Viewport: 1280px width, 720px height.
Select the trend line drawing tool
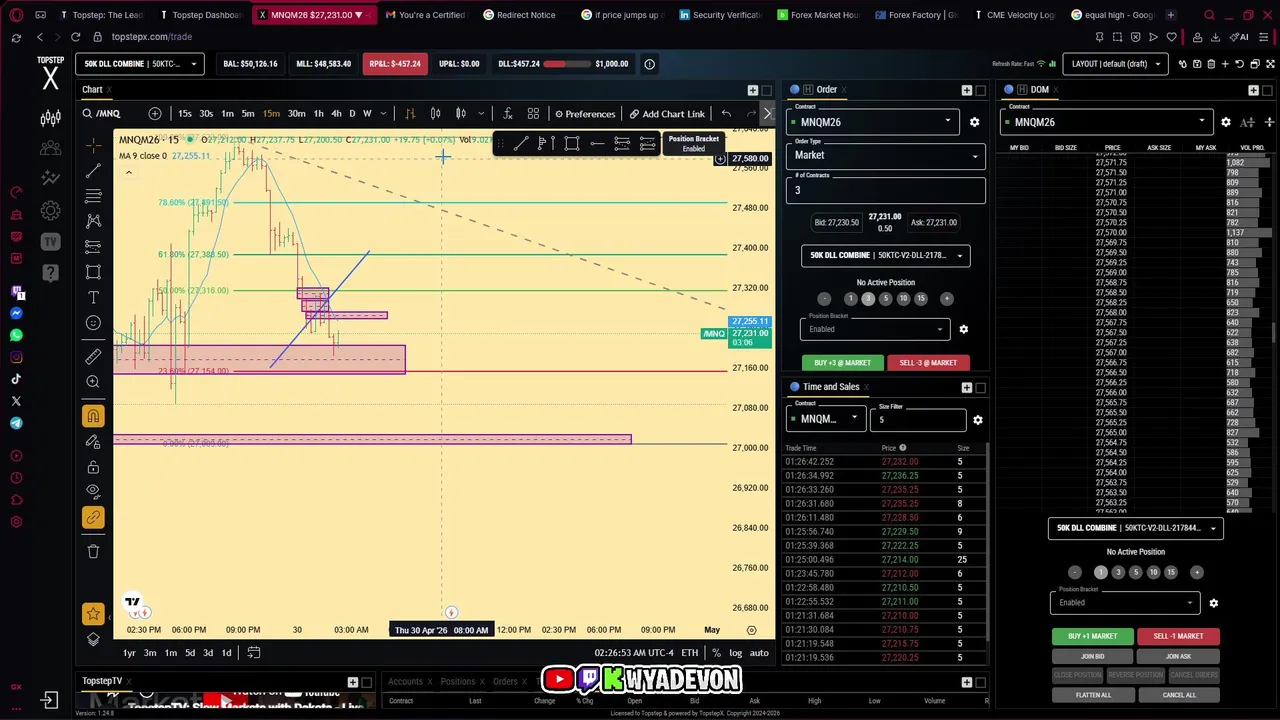[93, 170]
